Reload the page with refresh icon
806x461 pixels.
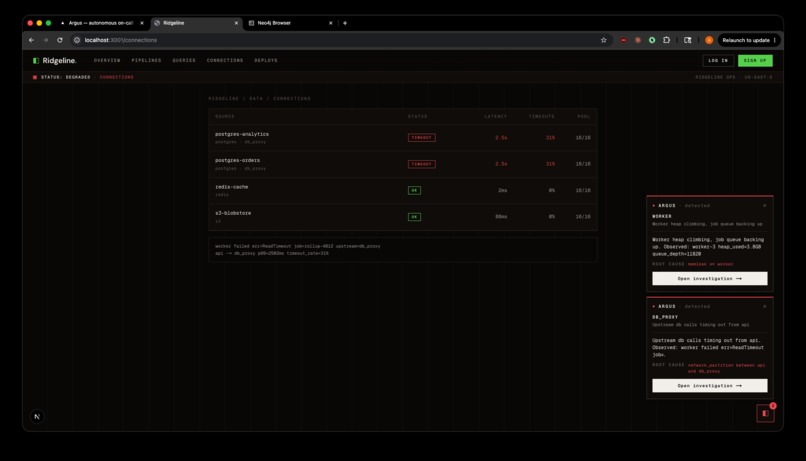(x=60, y=40)
